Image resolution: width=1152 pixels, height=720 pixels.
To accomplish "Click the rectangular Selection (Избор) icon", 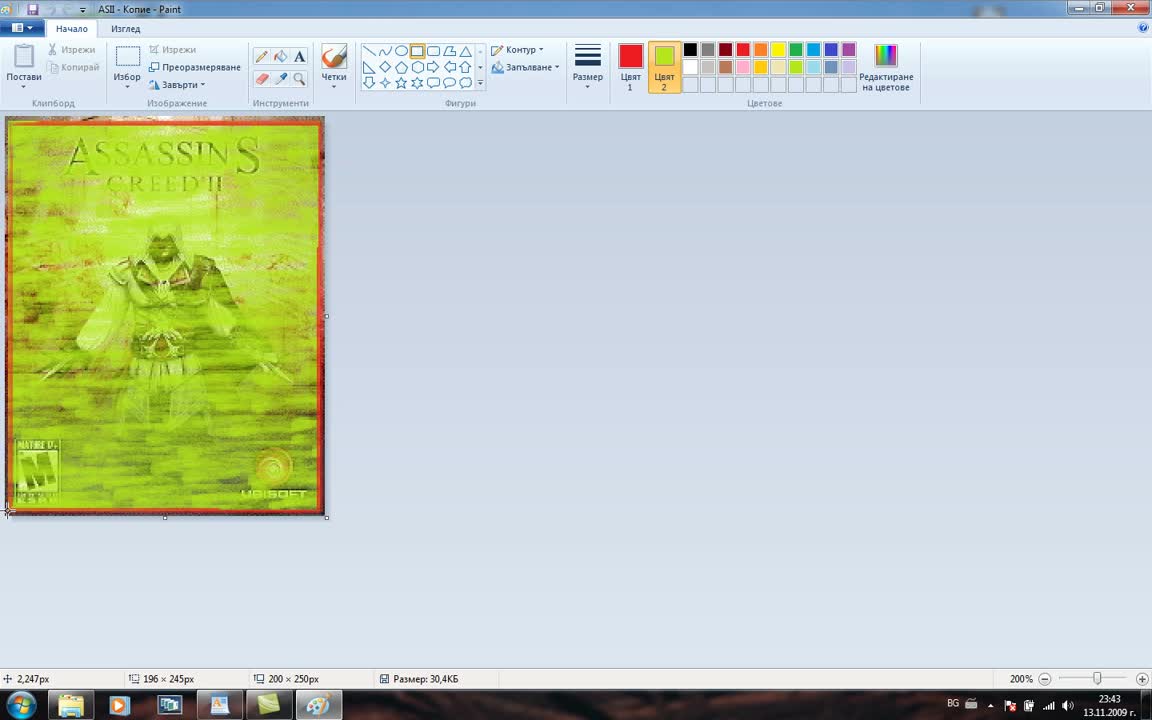I will (x=127, y=57).
